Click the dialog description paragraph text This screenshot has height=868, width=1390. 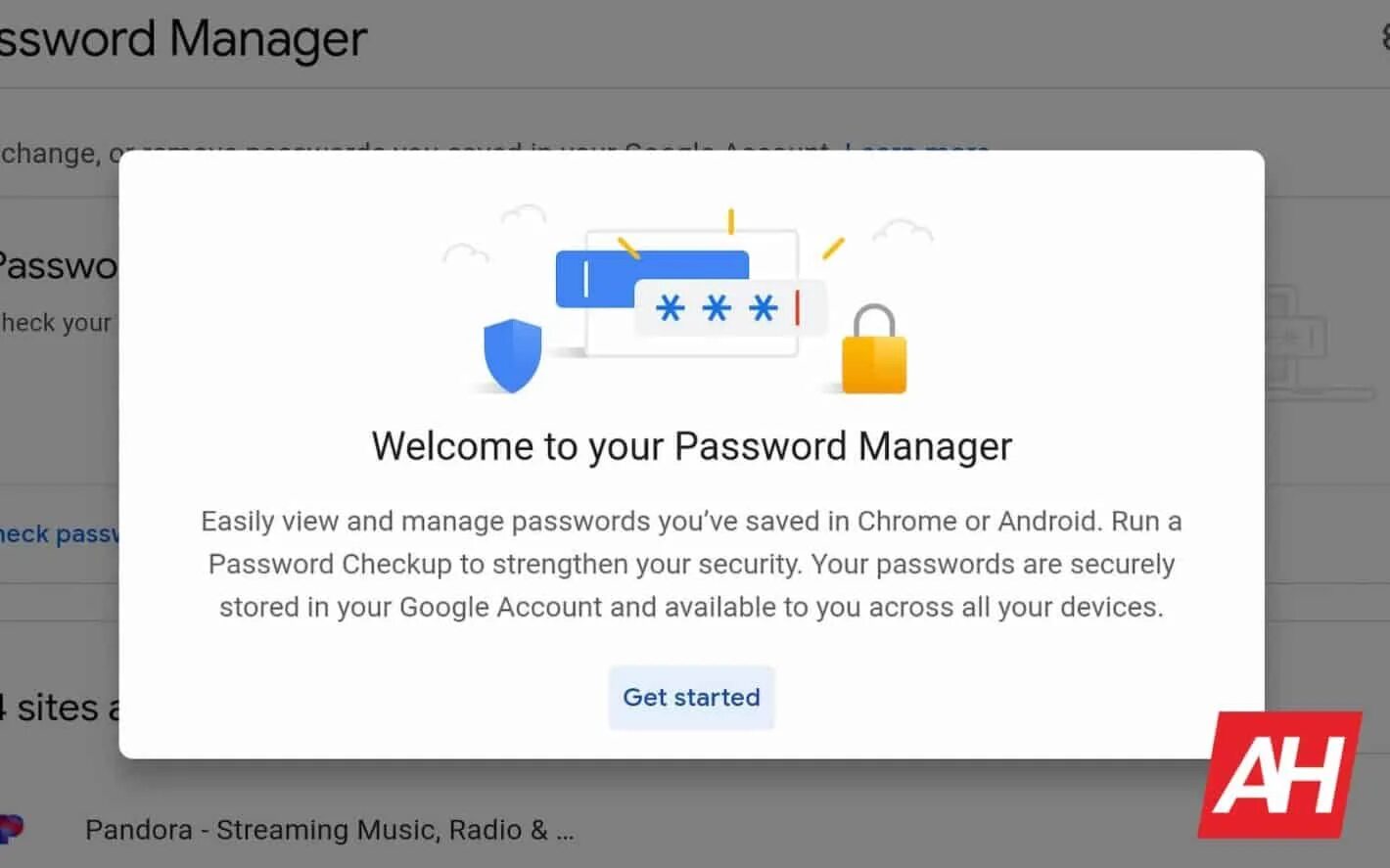pyautogui.click(x=691, y=564)
